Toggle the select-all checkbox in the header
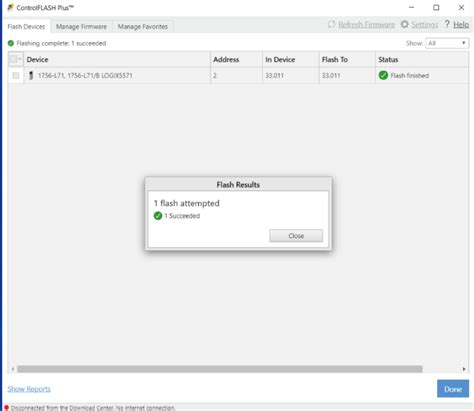 [x=13, y=59]
